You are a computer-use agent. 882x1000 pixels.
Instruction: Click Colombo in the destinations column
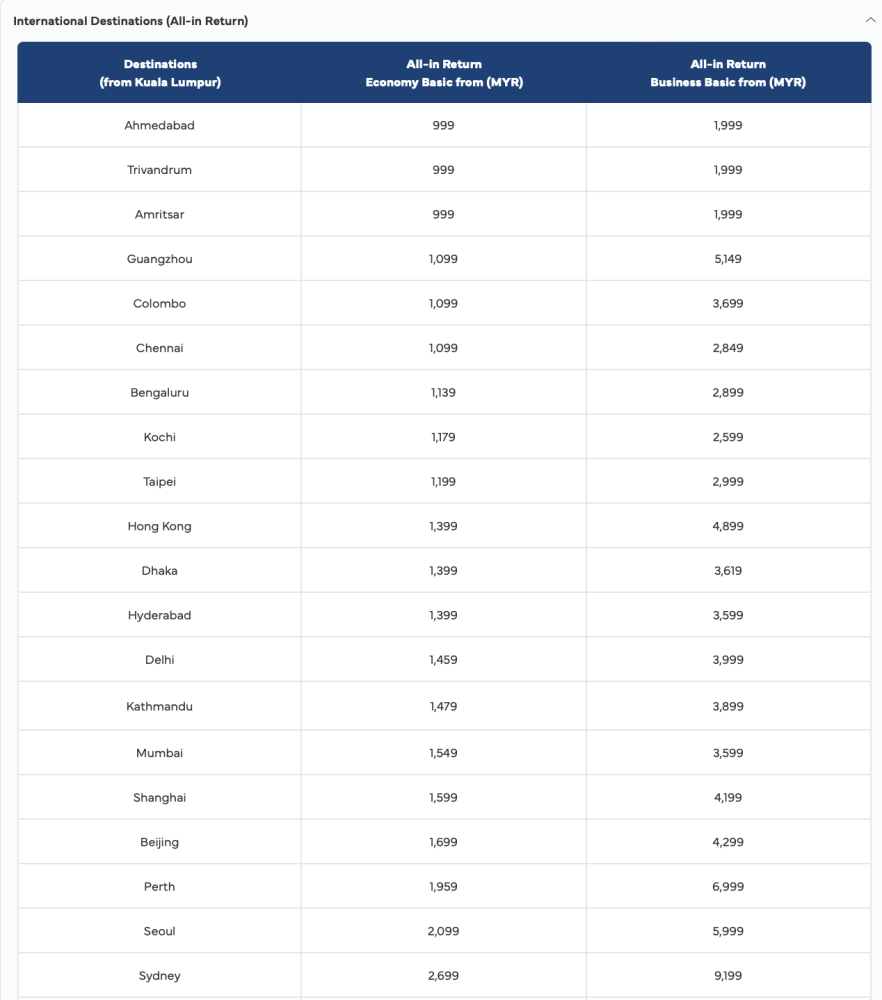[x=160, y=304]
